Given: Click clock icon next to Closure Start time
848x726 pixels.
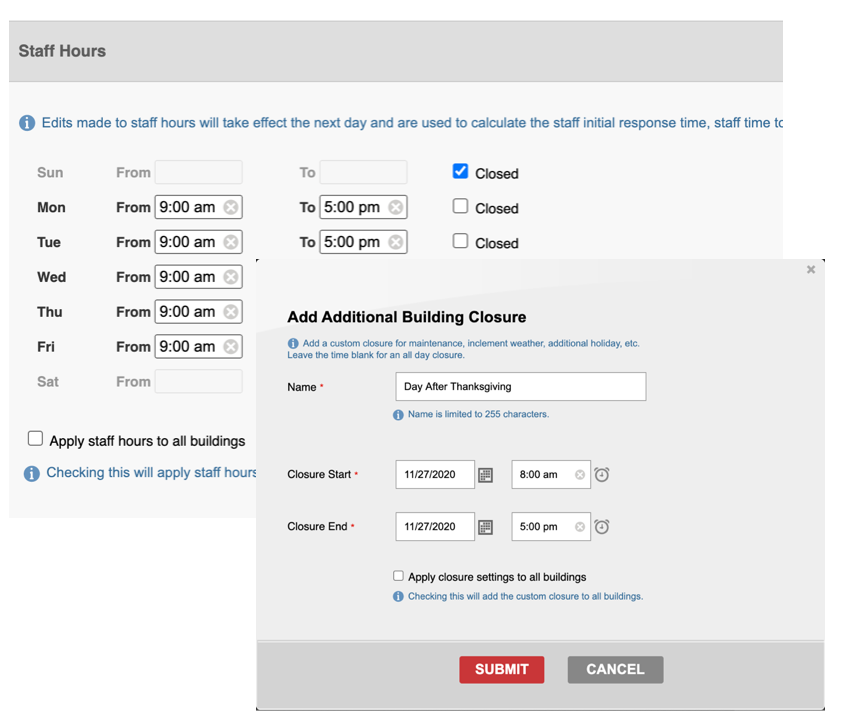Looking at the screenshot, I should (602, 475).
